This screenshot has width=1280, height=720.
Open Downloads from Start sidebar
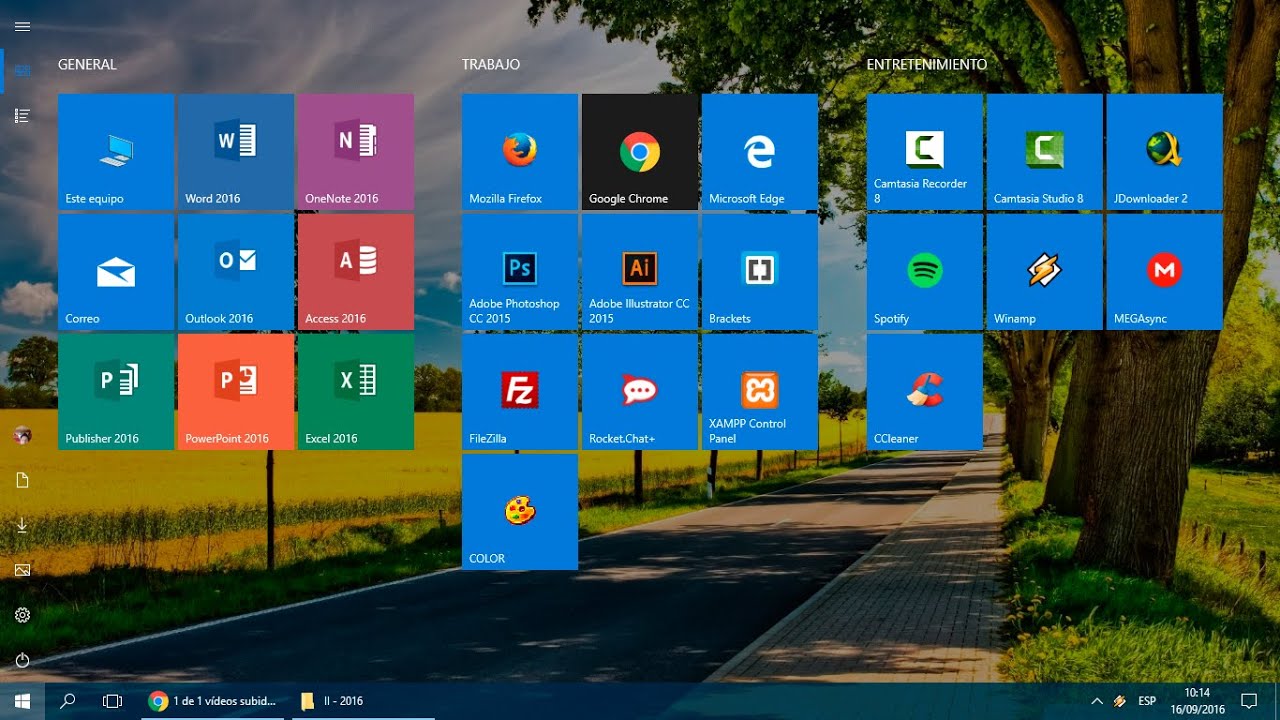(x=22, y=525)
